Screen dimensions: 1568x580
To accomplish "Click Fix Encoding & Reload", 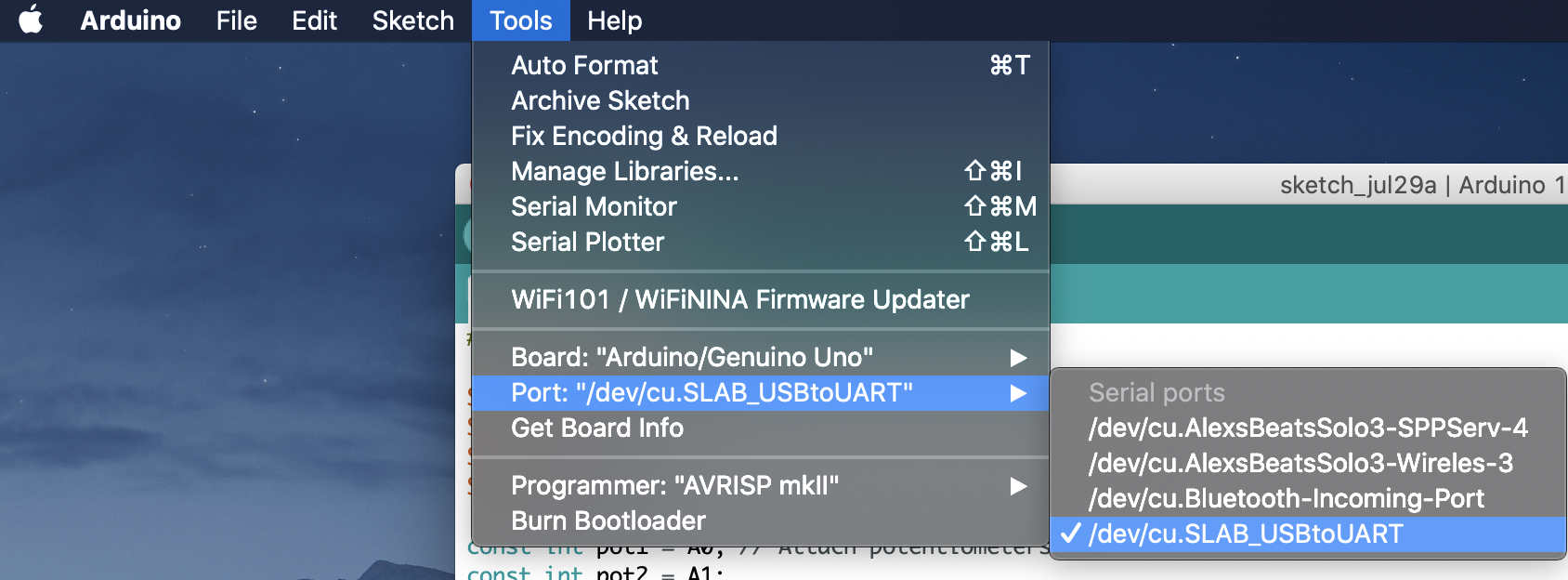I will (644, 136).
